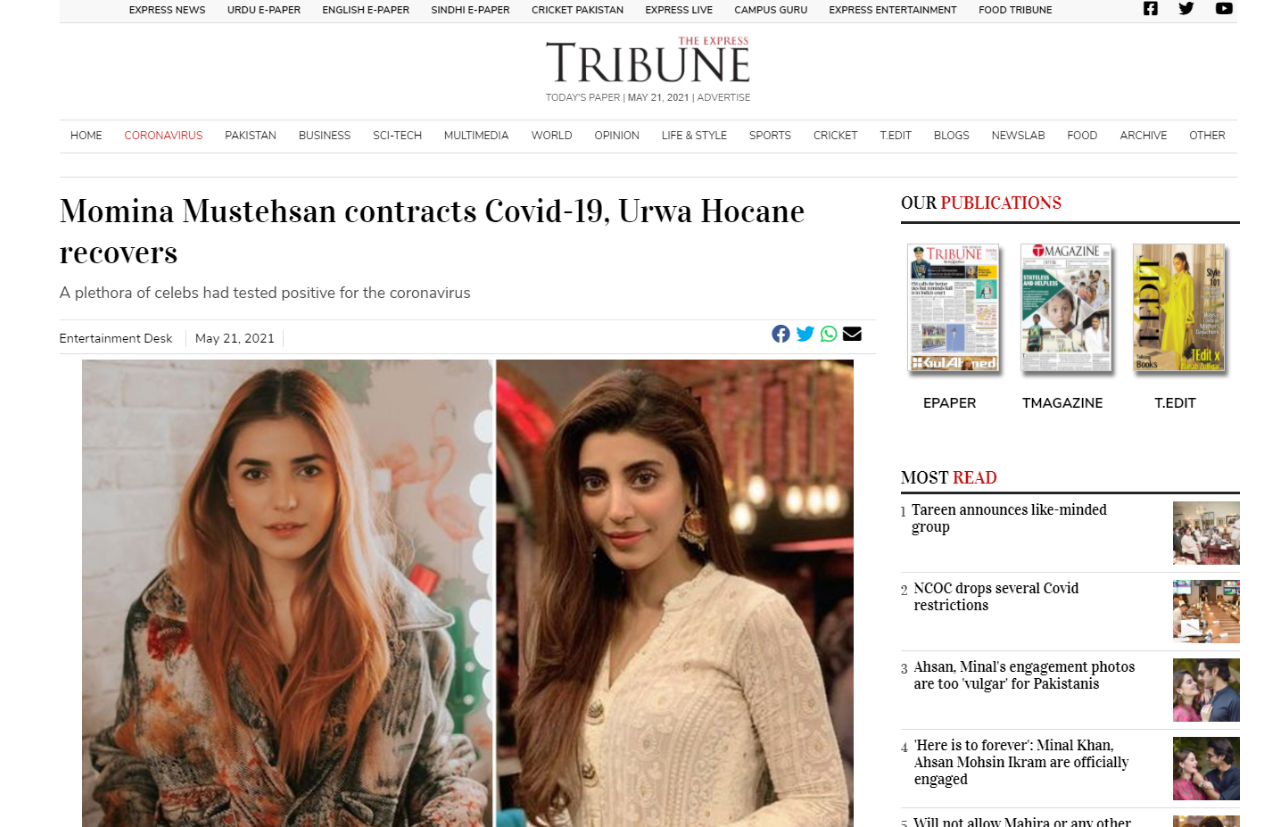Screen dimensions: 1280x827
Task: Open the Facebook page icon in header
Action: click(1150, 9)
